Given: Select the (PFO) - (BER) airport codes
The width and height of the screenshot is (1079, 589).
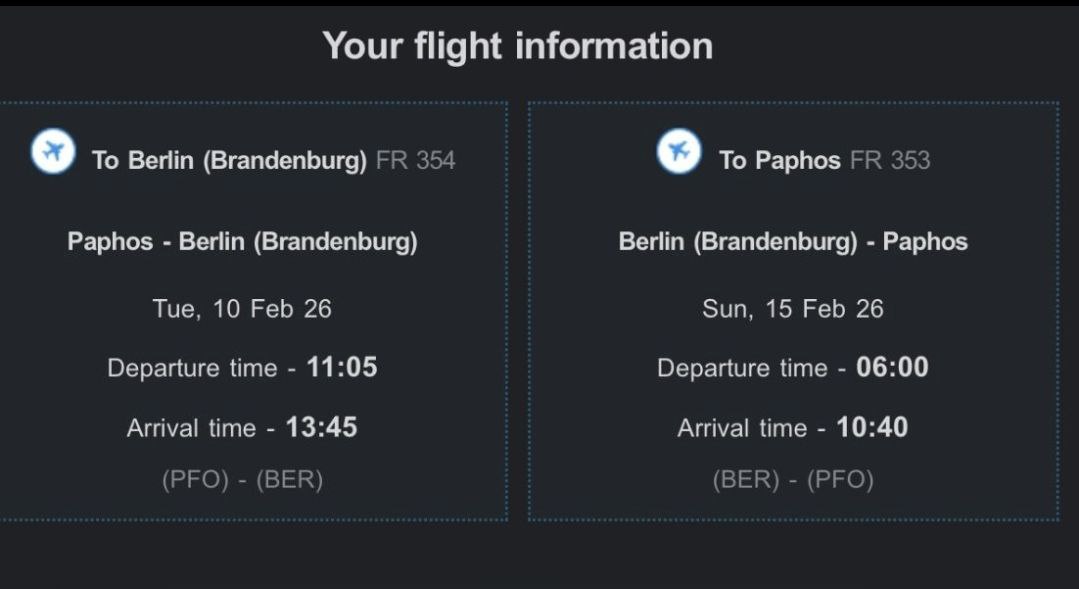Looking at the screenshot, I should [242, 480].
